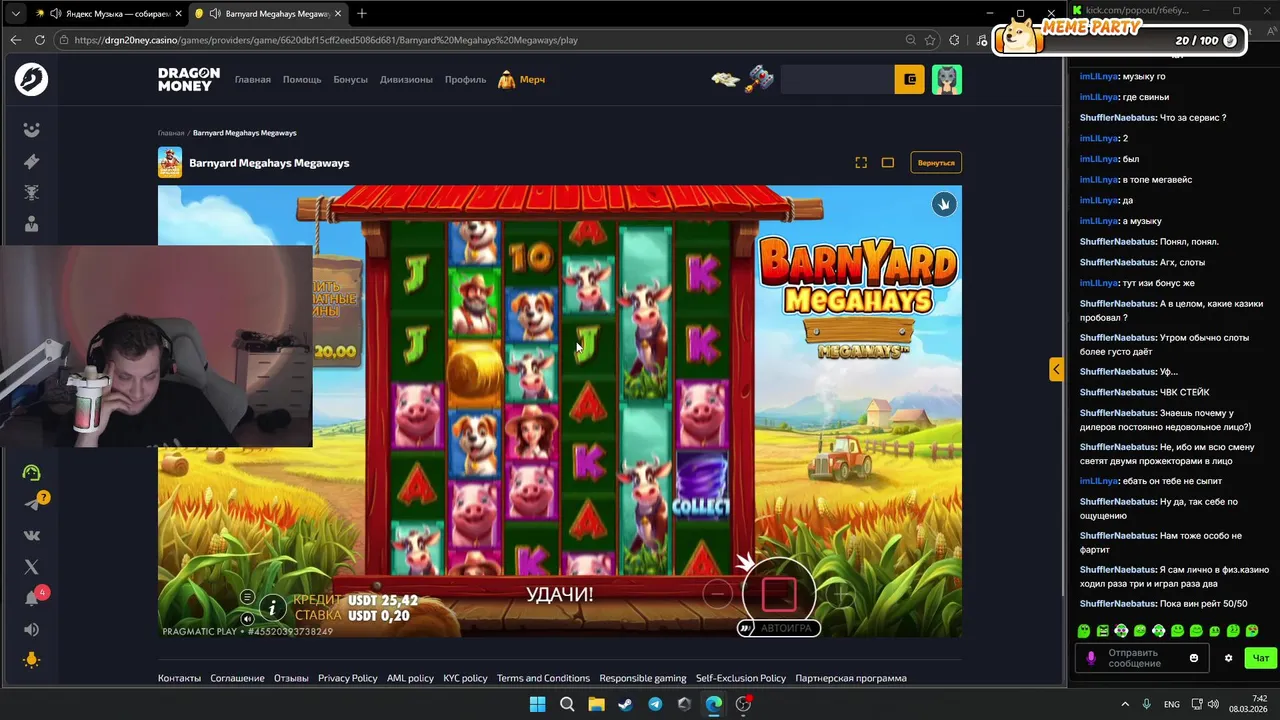Mute site sound via sidebar speaker icon

(x=32, y=629)
